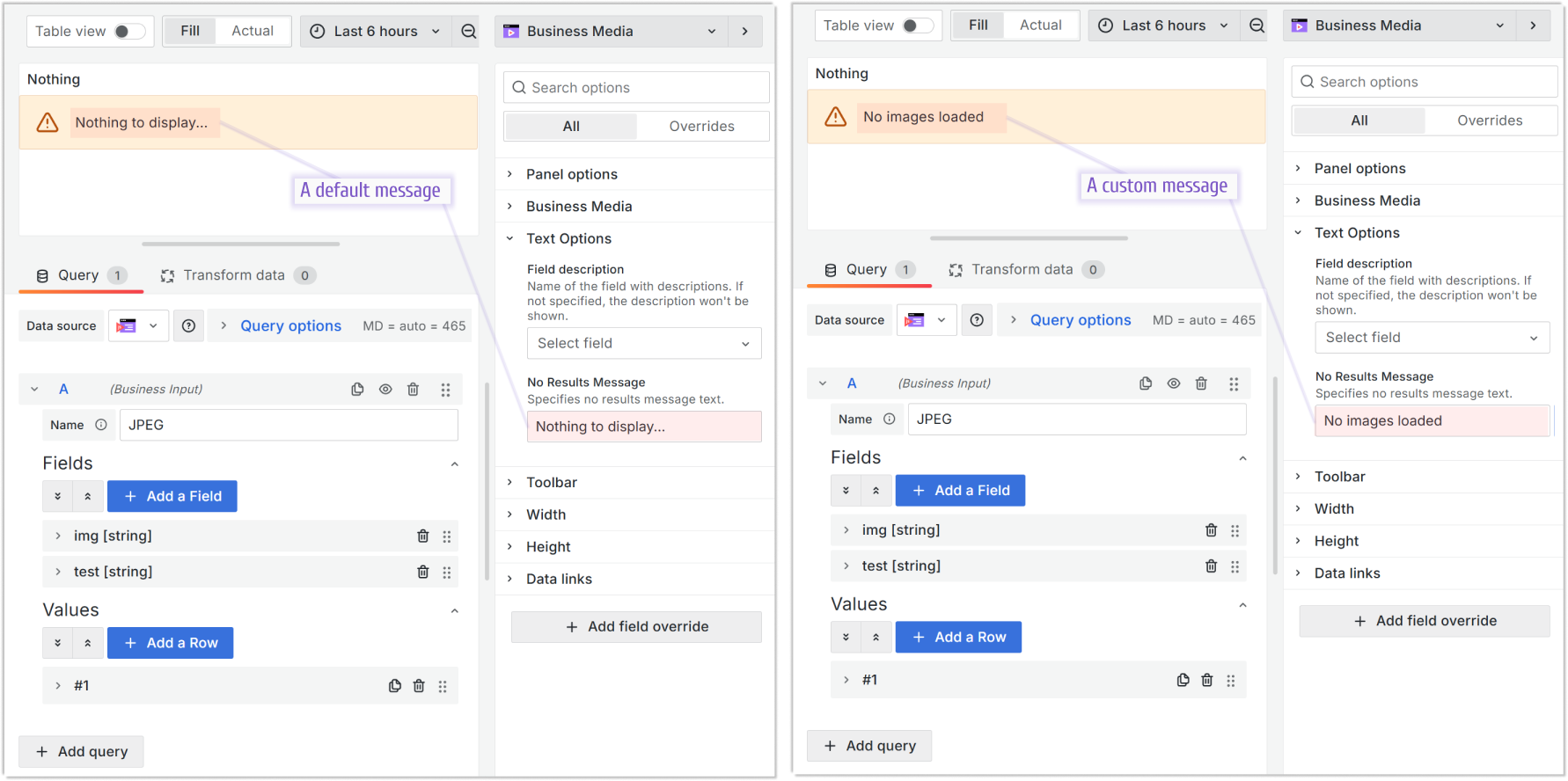The width and height of the screenshot is (1568, 781).
Task: Click the data source help icon in the custom message example
Action: (x=977, y=320)
